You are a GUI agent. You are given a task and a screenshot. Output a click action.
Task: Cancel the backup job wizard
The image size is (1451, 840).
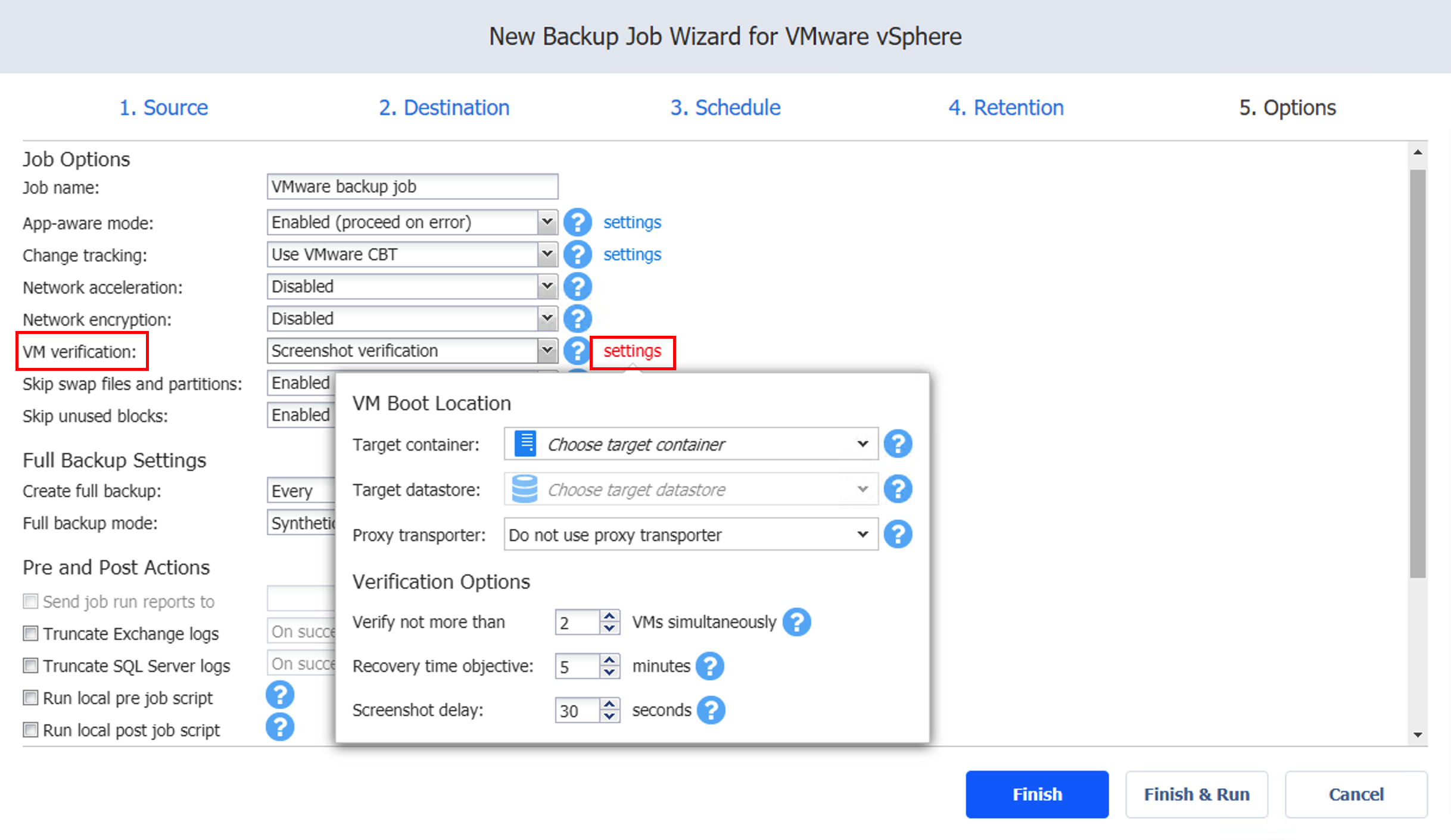1356,795
